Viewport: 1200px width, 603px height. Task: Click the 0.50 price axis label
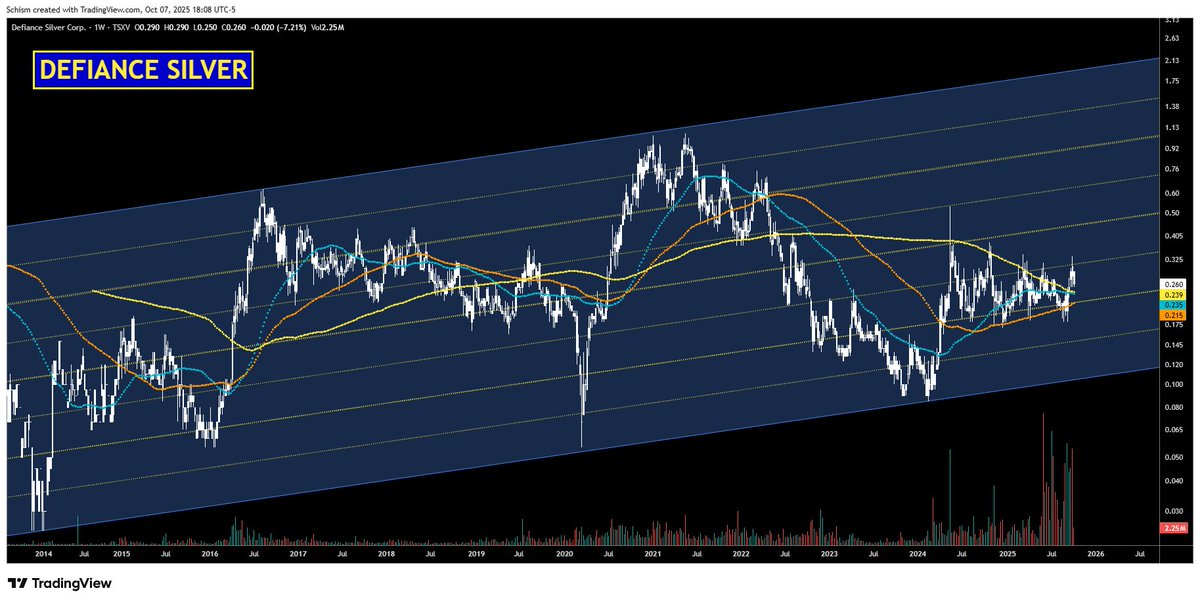click(1172, 213)
